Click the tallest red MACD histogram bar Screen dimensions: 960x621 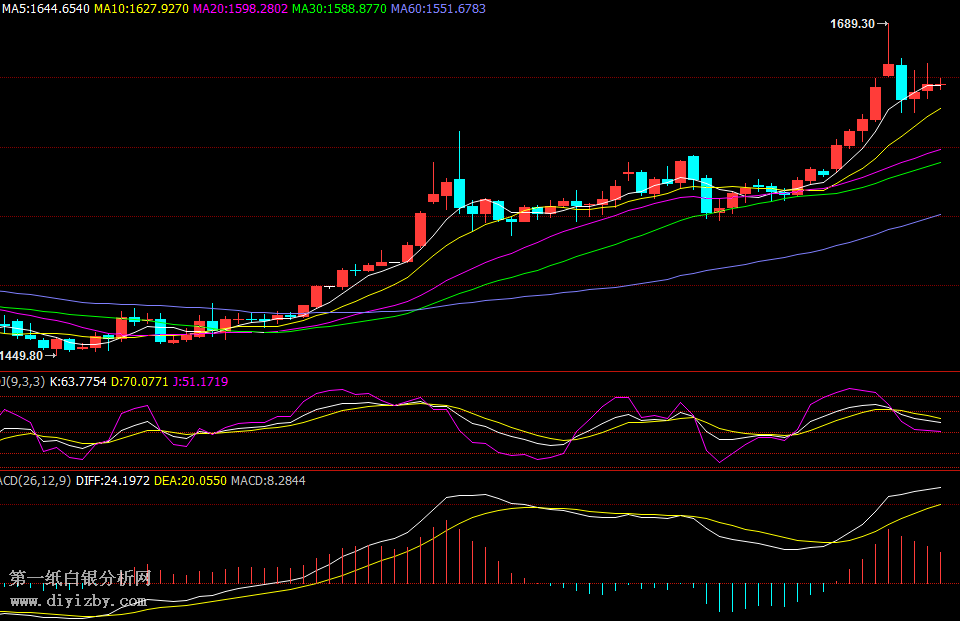(x=888, y=556)
